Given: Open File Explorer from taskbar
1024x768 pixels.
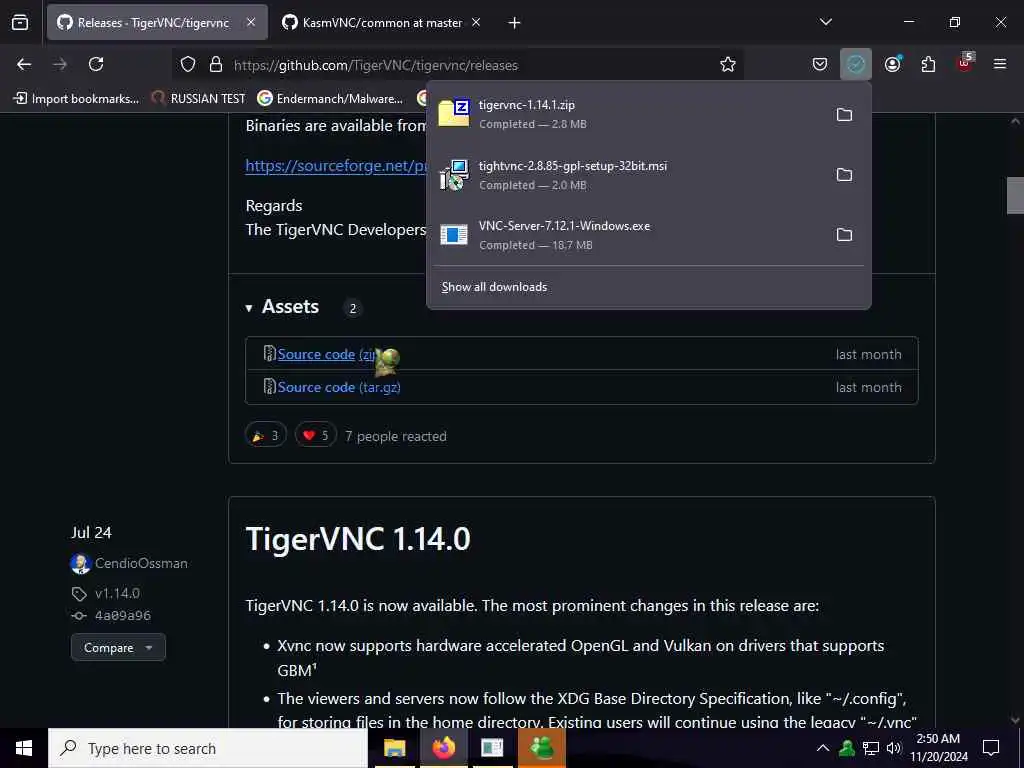Looking at the screenshot, I should click(394, 748).
